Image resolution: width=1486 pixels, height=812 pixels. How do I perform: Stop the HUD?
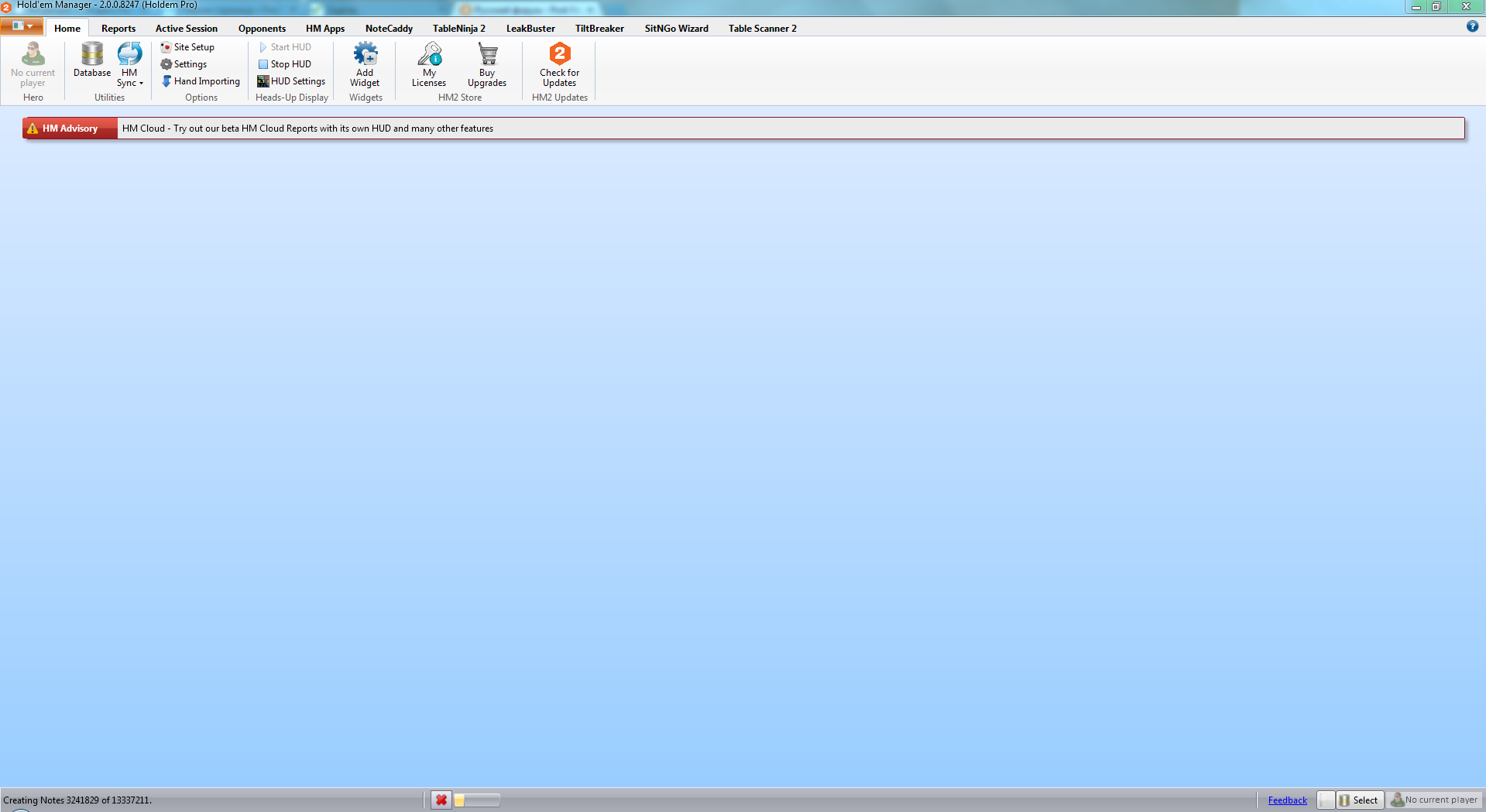pos(285,64)
